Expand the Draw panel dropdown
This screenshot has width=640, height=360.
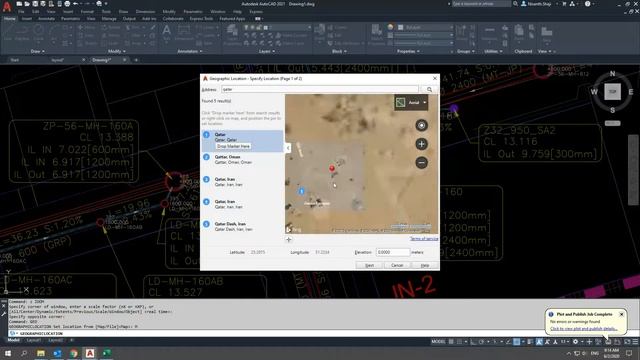(x=38, y=51)
